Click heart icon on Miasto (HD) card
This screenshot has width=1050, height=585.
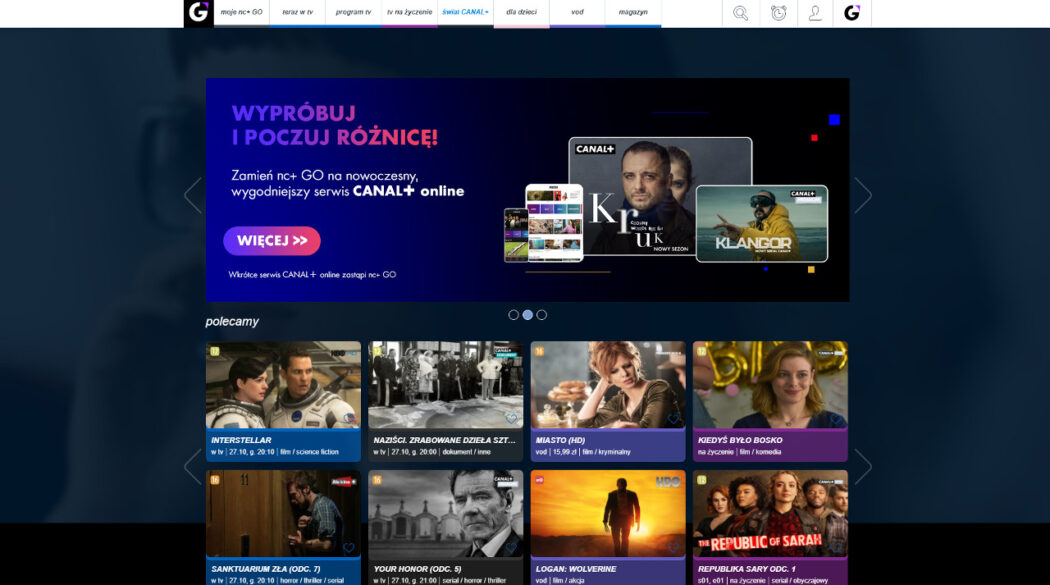tap(674, 419)
